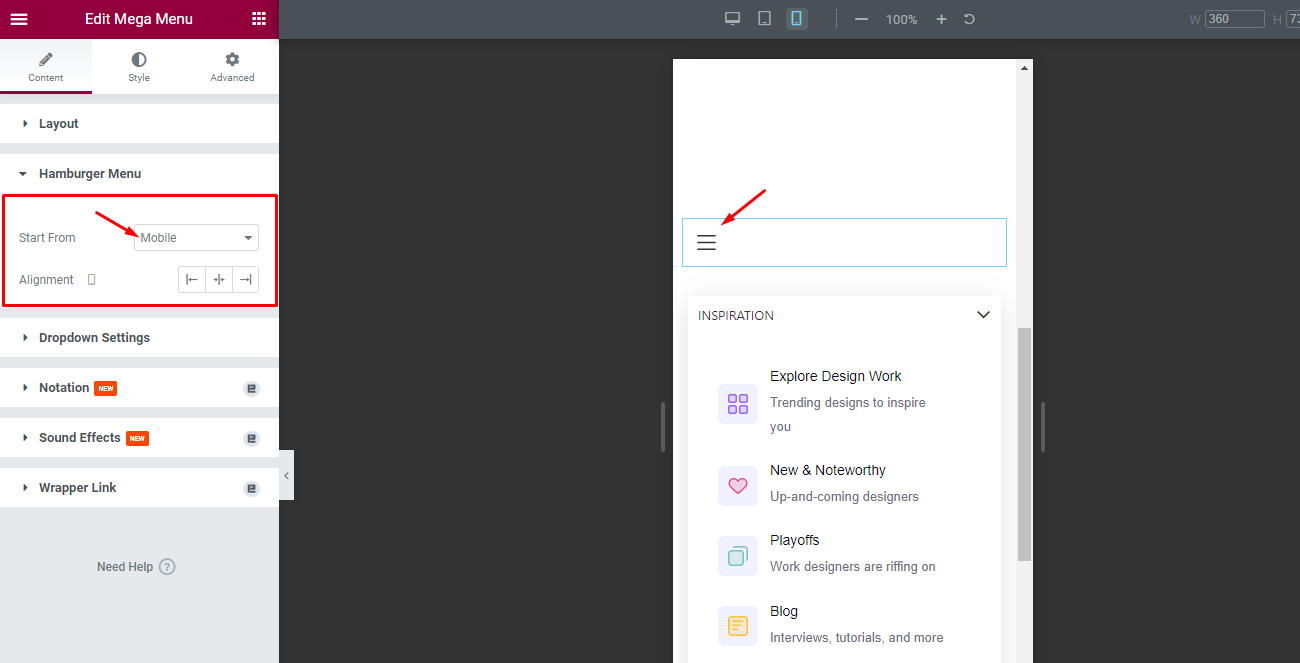Screen dimensions: 1300x663
Task: Expand the Layout section
Action: [57, 123]
